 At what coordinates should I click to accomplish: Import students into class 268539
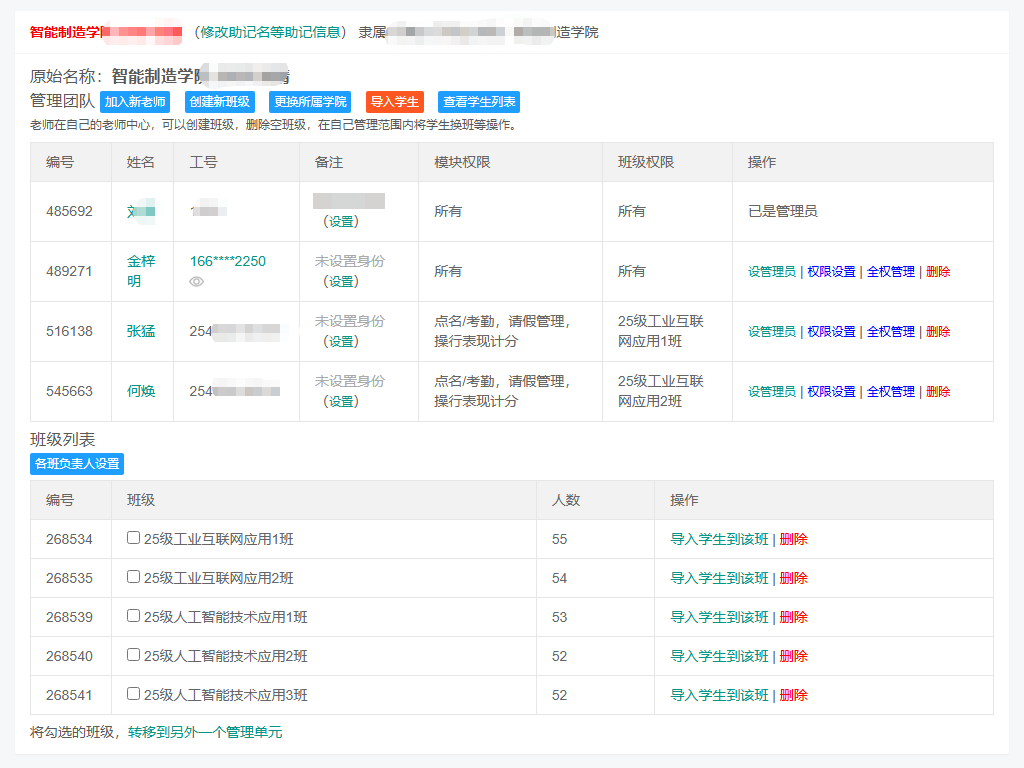(x=719, y=617)
